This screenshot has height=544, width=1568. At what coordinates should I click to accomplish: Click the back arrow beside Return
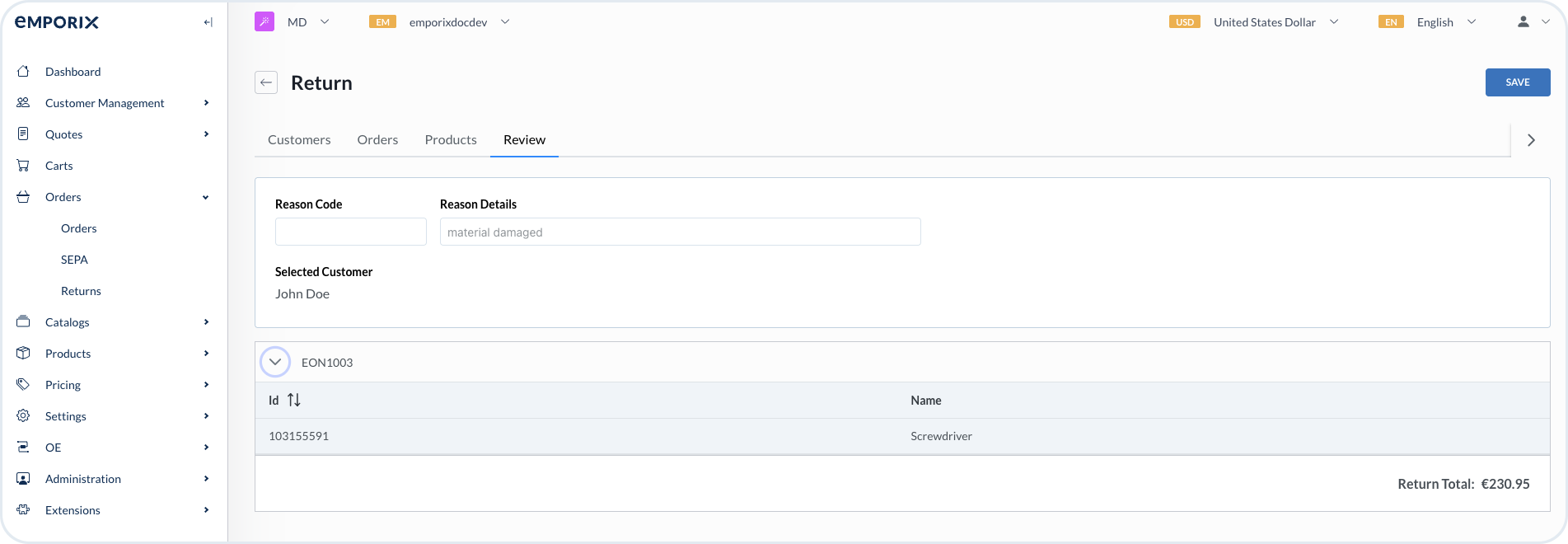pos(266,82)
